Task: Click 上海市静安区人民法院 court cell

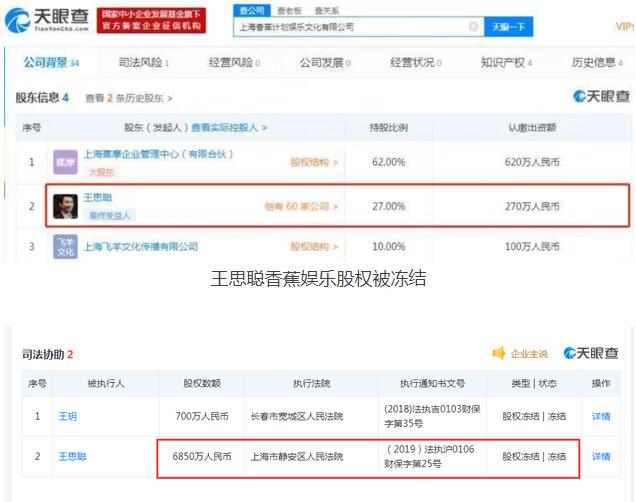Action: (x=297, y=457)
